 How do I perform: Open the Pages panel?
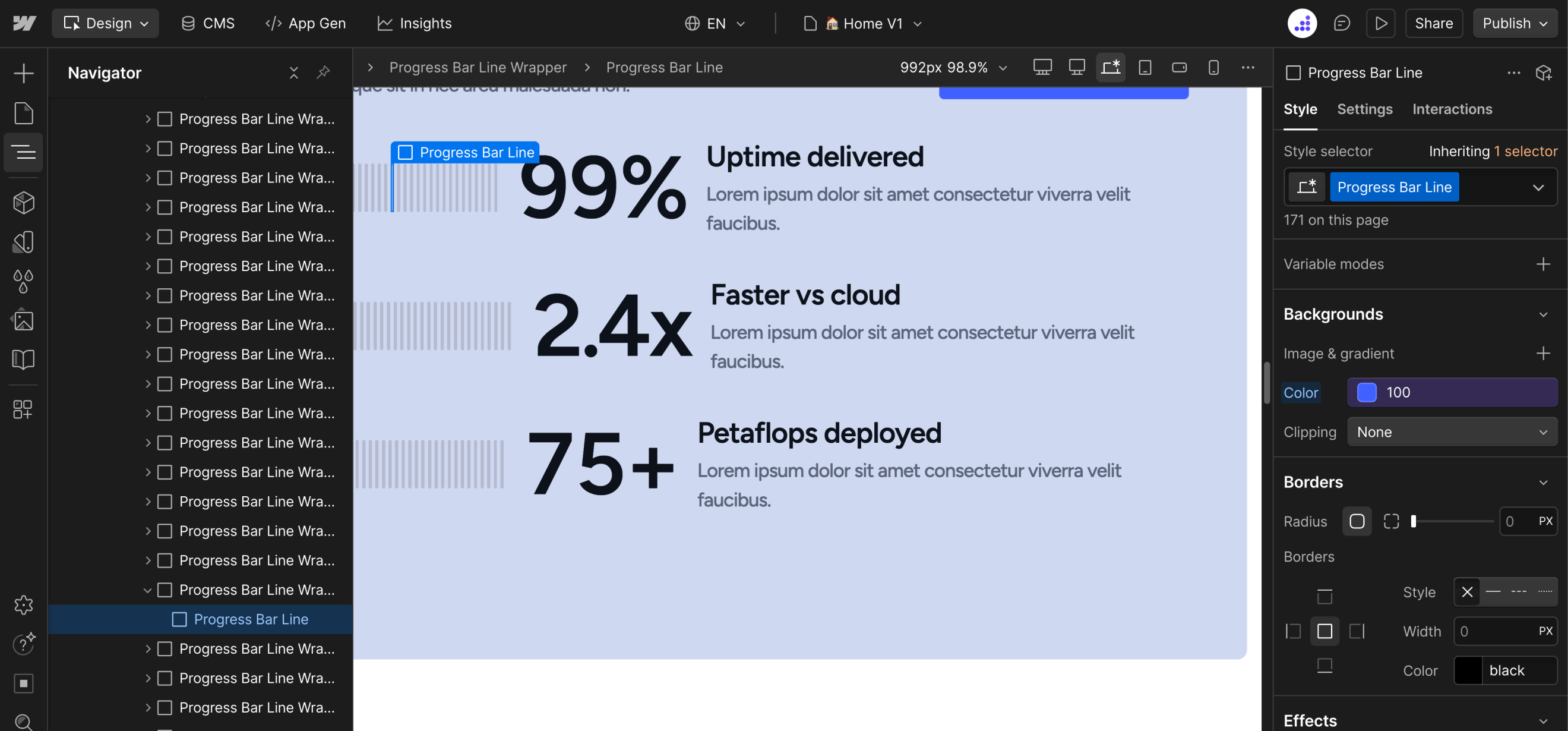pyautogui.click(x=23, y=113)
